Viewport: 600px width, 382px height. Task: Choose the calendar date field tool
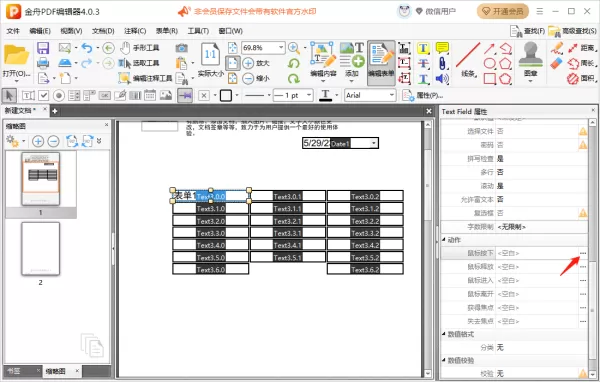(150, 95)
